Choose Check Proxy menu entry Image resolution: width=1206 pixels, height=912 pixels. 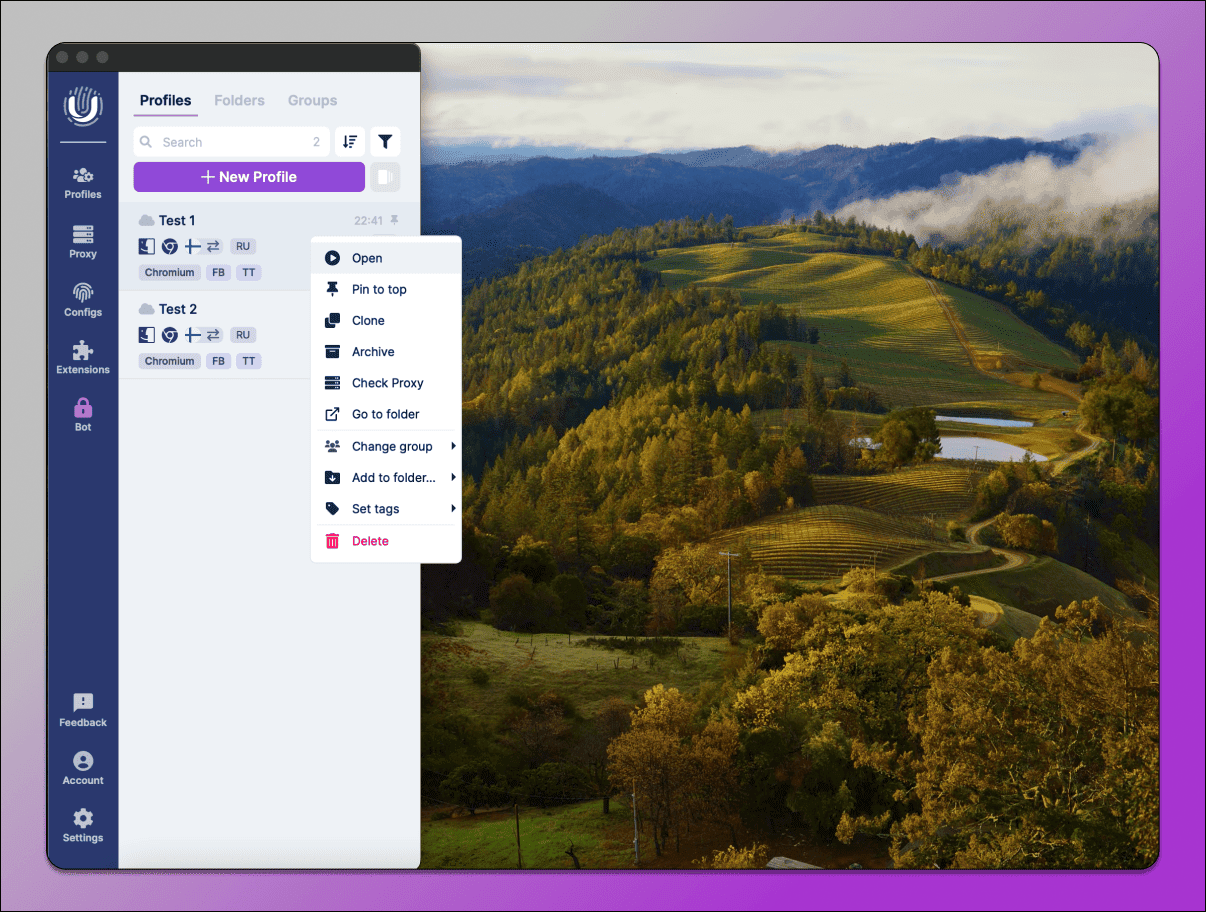click(x=386, y=383)
